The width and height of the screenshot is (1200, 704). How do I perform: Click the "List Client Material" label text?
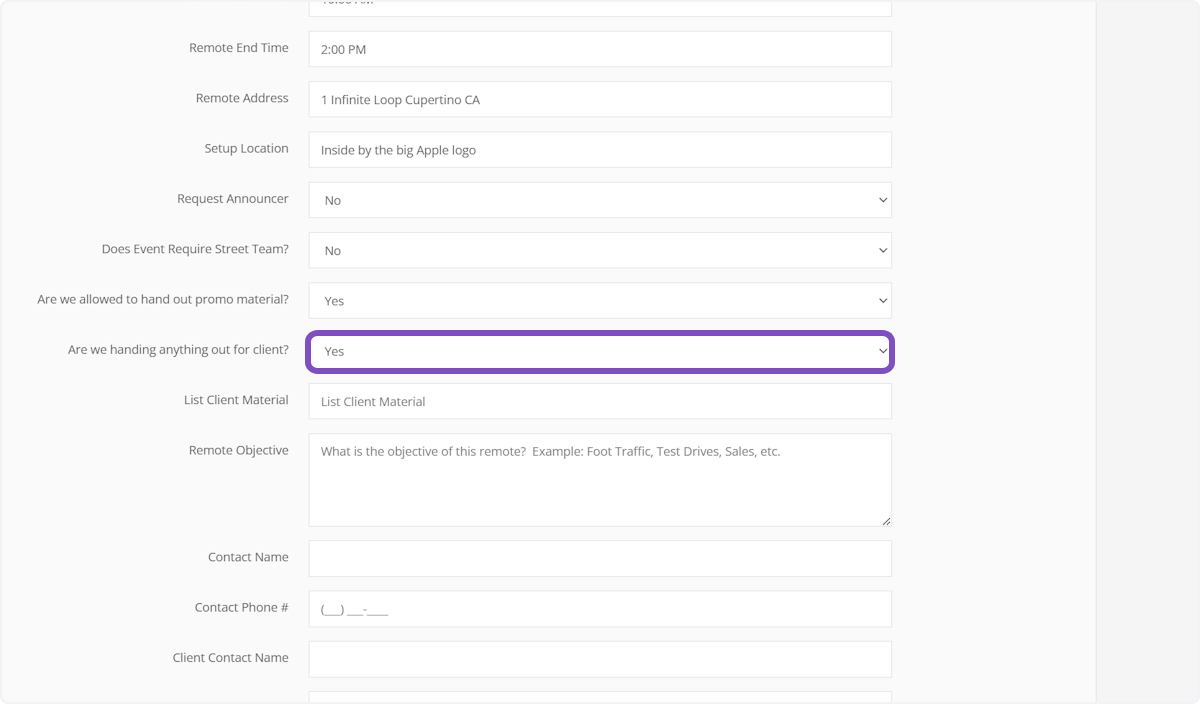point(236,400)
